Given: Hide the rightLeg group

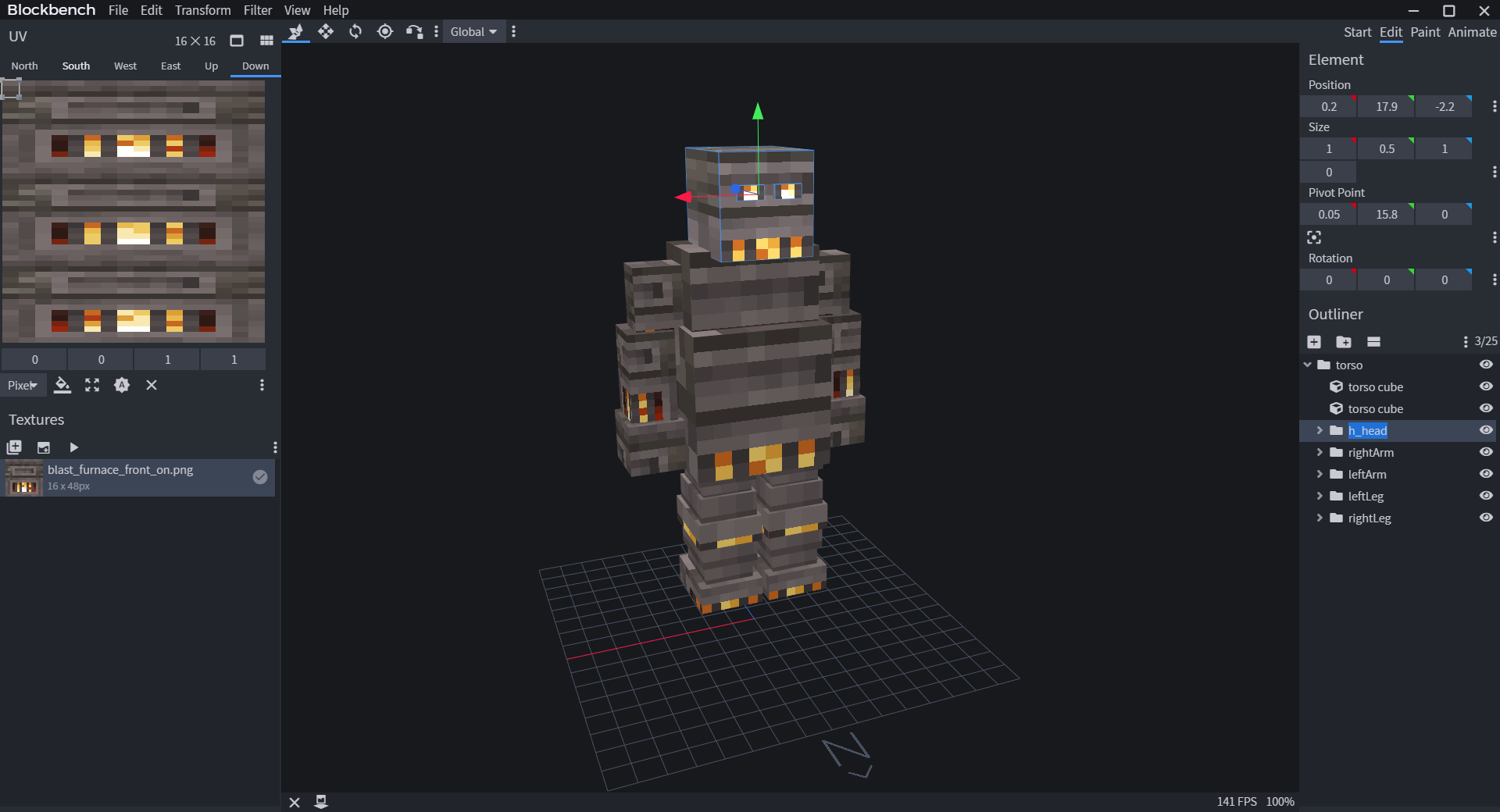Looking at the screenshot, I should (1486, 518).
